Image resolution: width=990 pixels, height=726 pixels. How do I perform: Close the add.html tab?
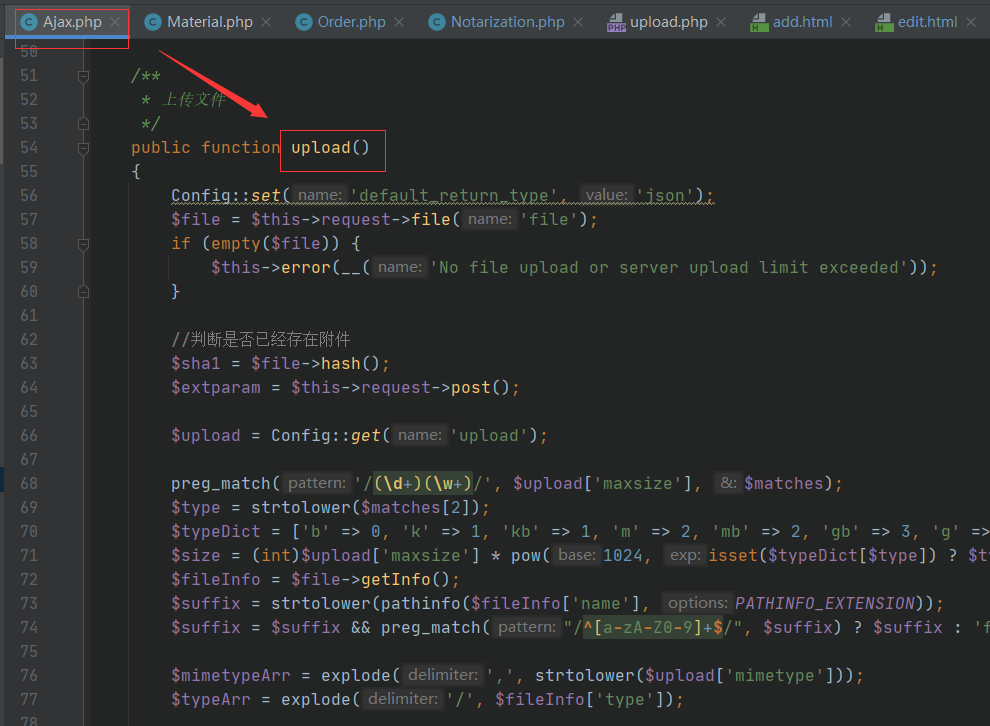click(846, 22)
